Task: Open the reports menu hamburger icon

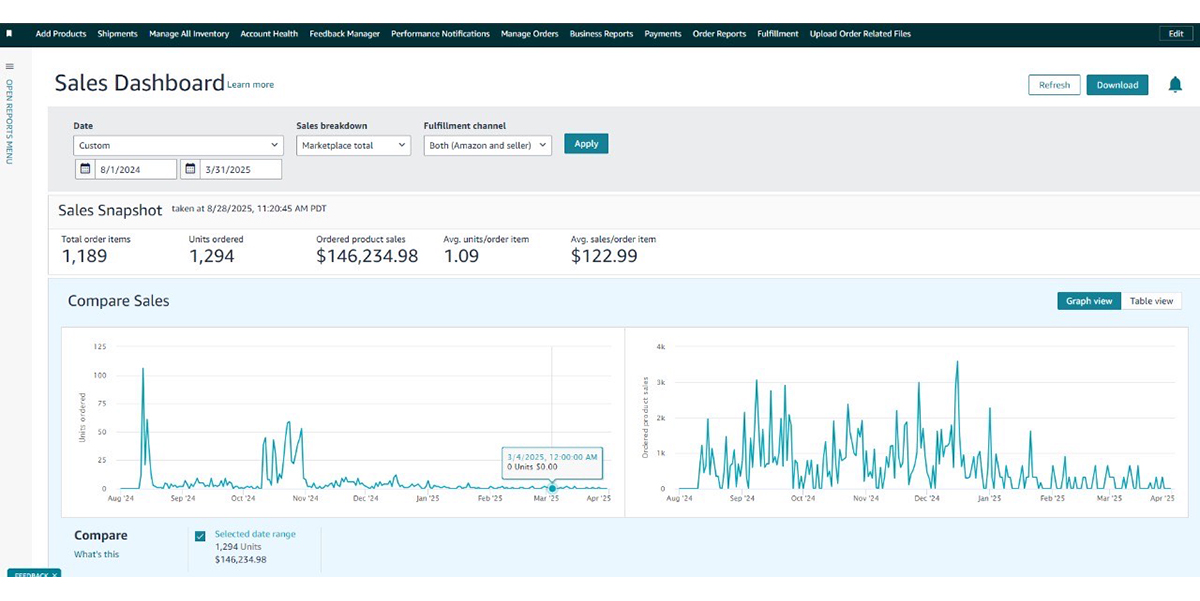Action: click(x=10, y=66)
